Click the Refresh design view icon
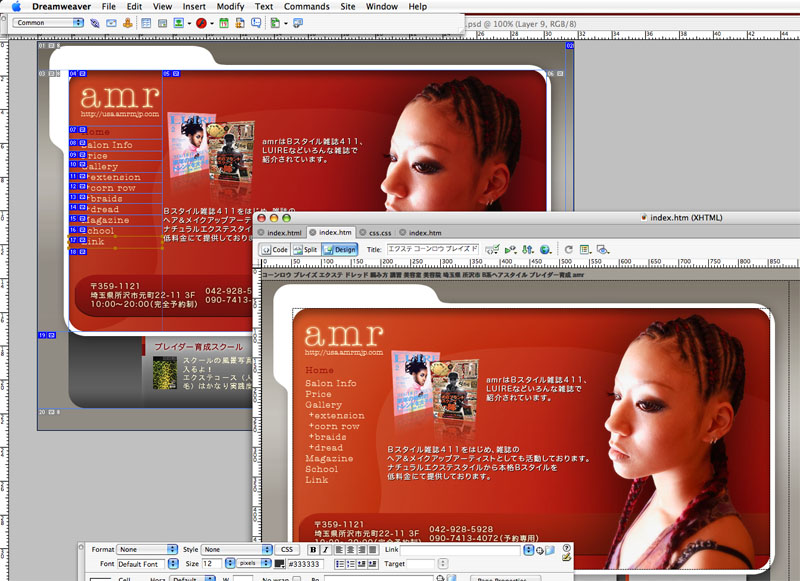The height and width of the screenshot is (581, 800). (x=568, y=249)
